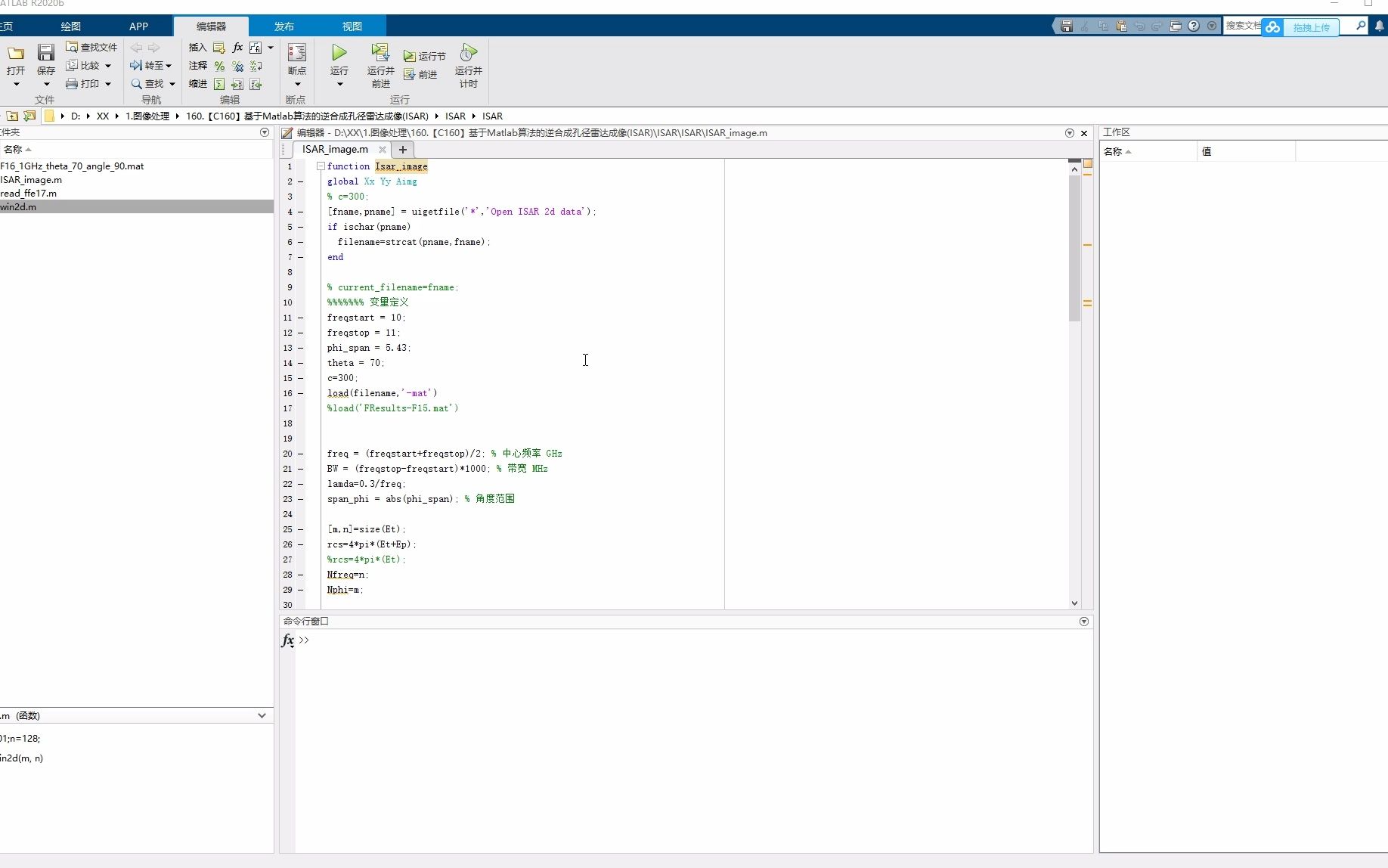This screenshot has height=868, width=1388.
Task: Apply smart indent icon
Action: pyautogui.click(x=219, y=84)
